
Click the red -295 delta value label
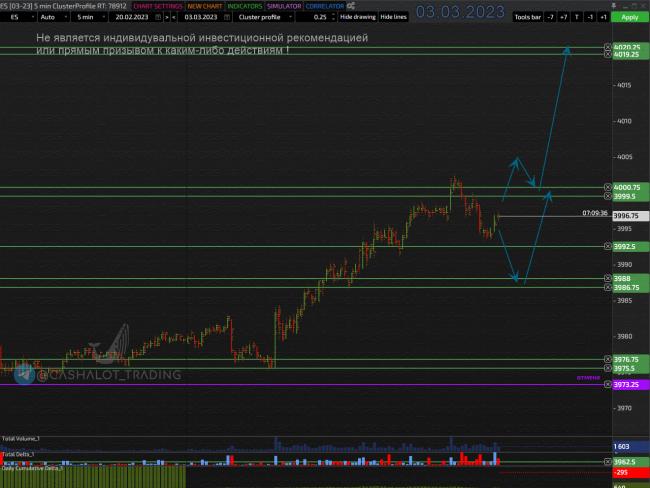point(631,472)
